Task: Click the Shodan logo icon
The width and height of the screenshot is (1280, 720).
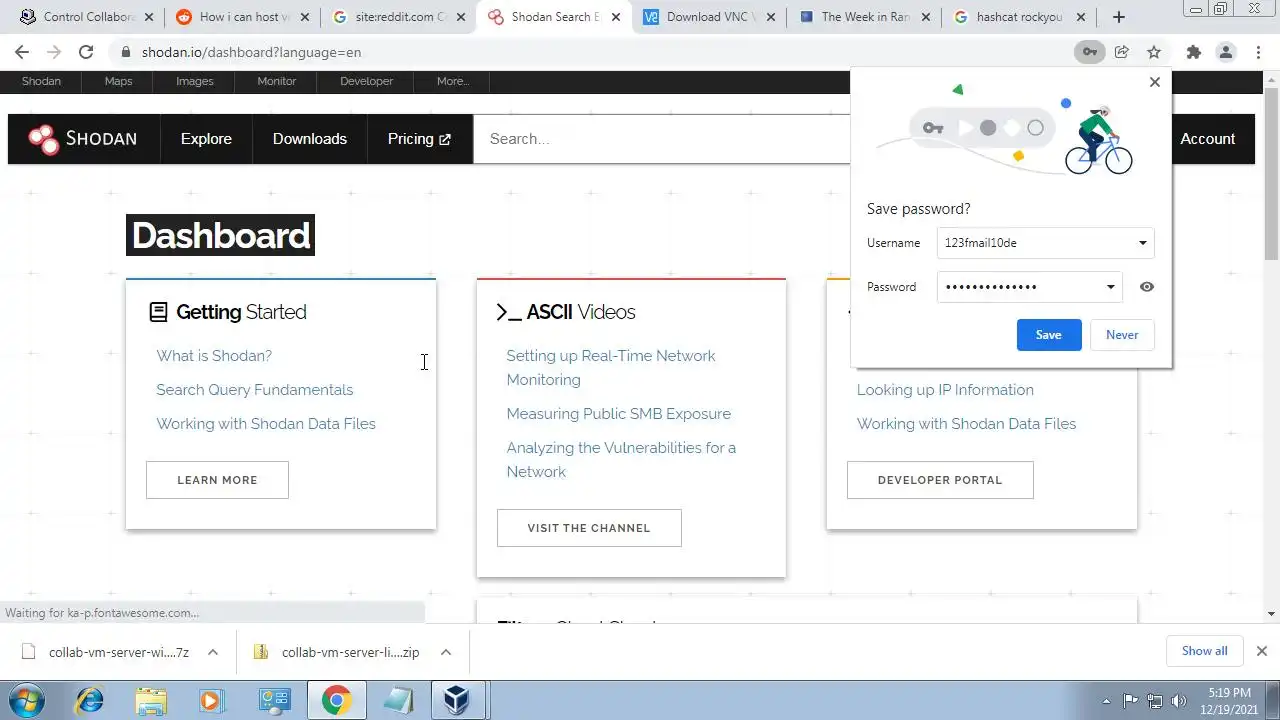Action: click(43, 139)
